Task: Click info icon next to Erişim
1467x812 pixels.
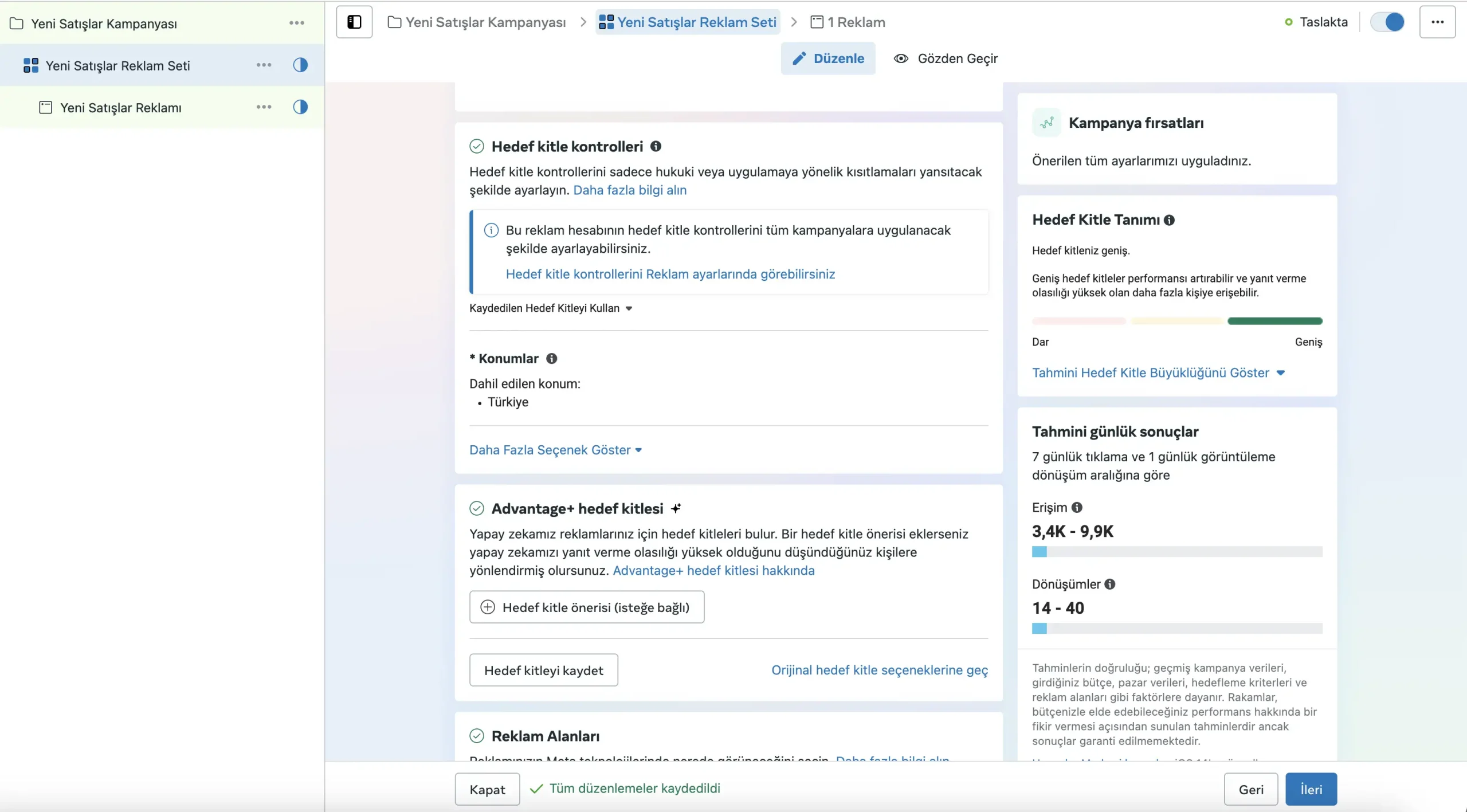Action: [x=1077, y=508]
